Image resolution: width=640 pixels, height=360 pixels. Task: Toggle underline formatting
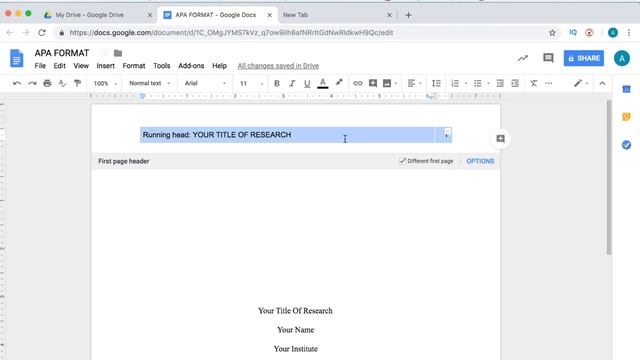coord(307,83)
